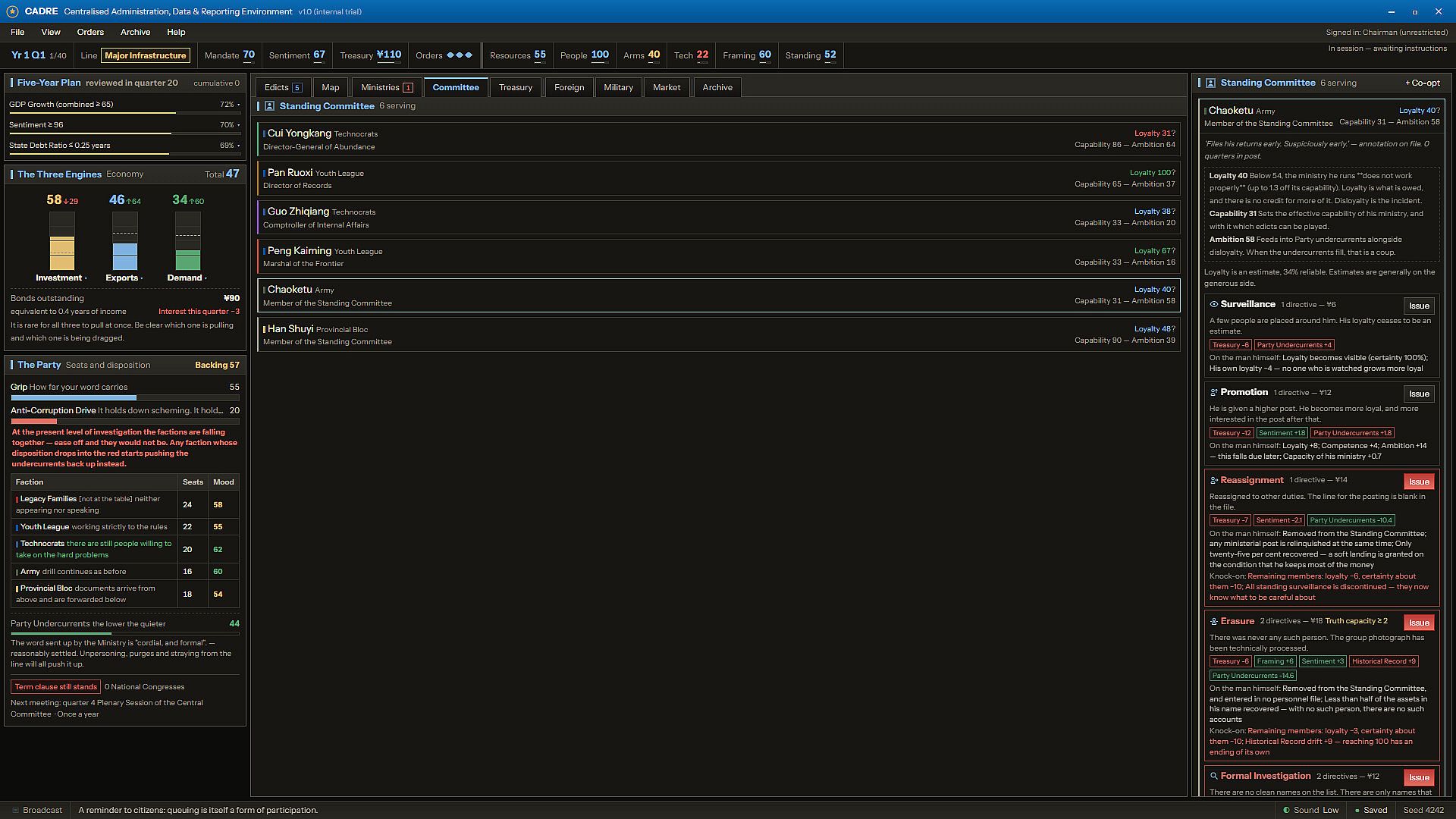
Task: Switch to the Ministries tab
Action: click(x=387, y=88)
